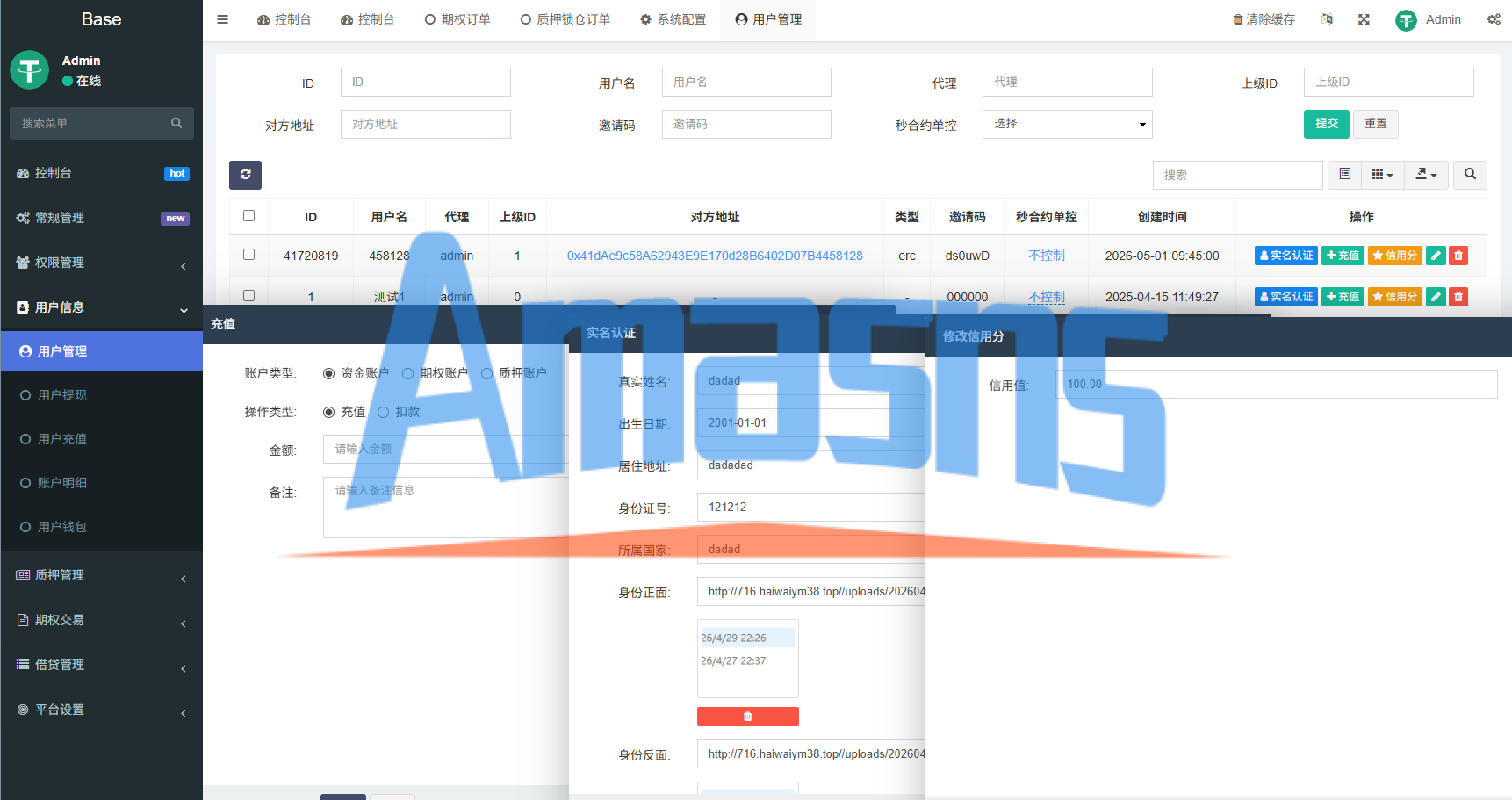Image resolution: width=1512 pixels, height=800 pixels.
Task: Click the language switch icon
Action: [1327, 19]
